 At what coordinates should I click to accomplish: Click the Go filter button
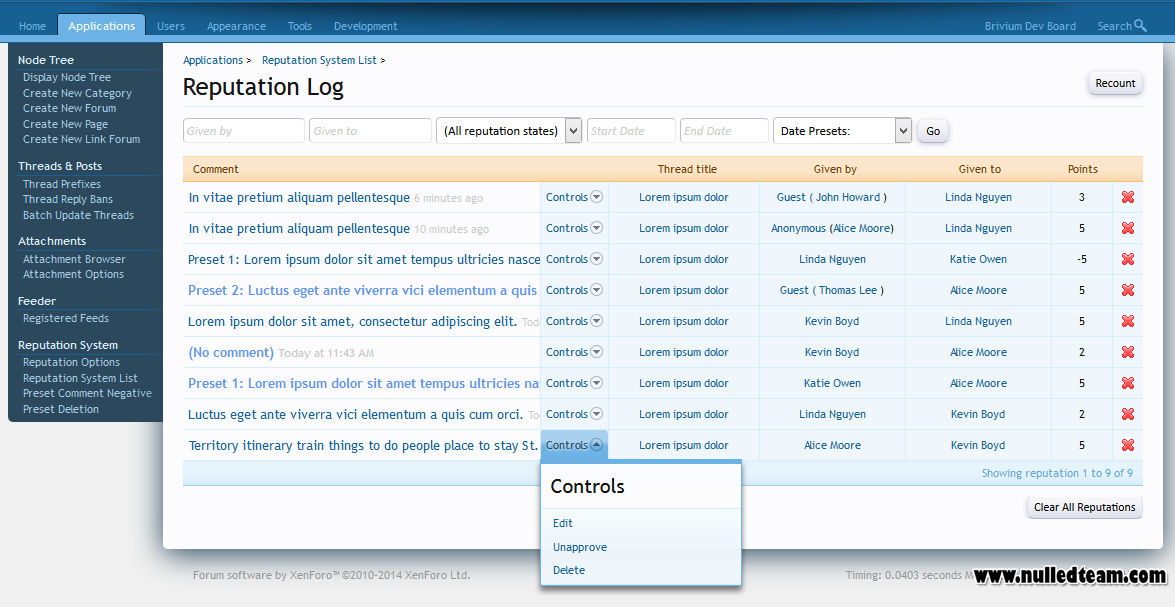(x=933, y=131)
